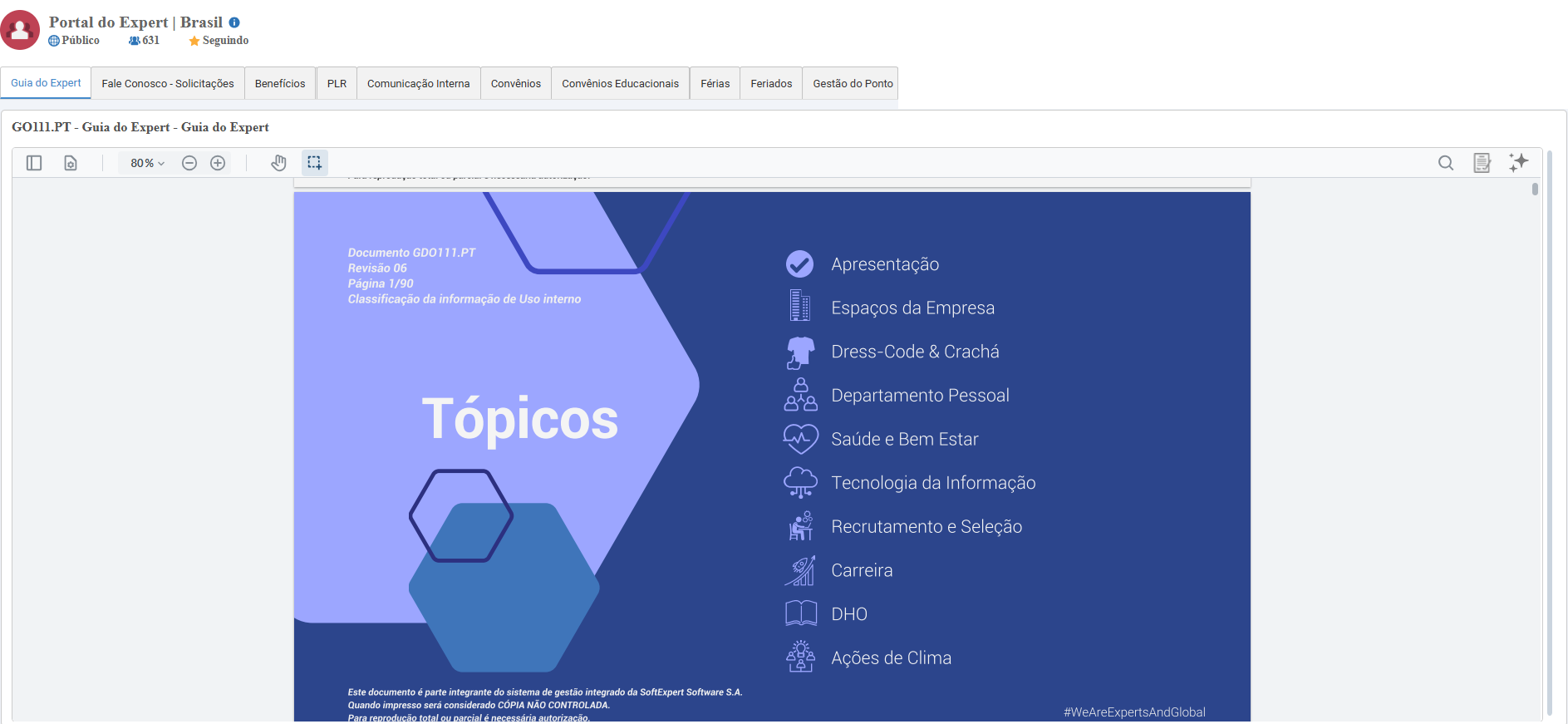The width and height of the screenshot is (1568, 724).
Task: Zoom in with the plus icon
Action: pyautogui.click(x=218, y=163)
